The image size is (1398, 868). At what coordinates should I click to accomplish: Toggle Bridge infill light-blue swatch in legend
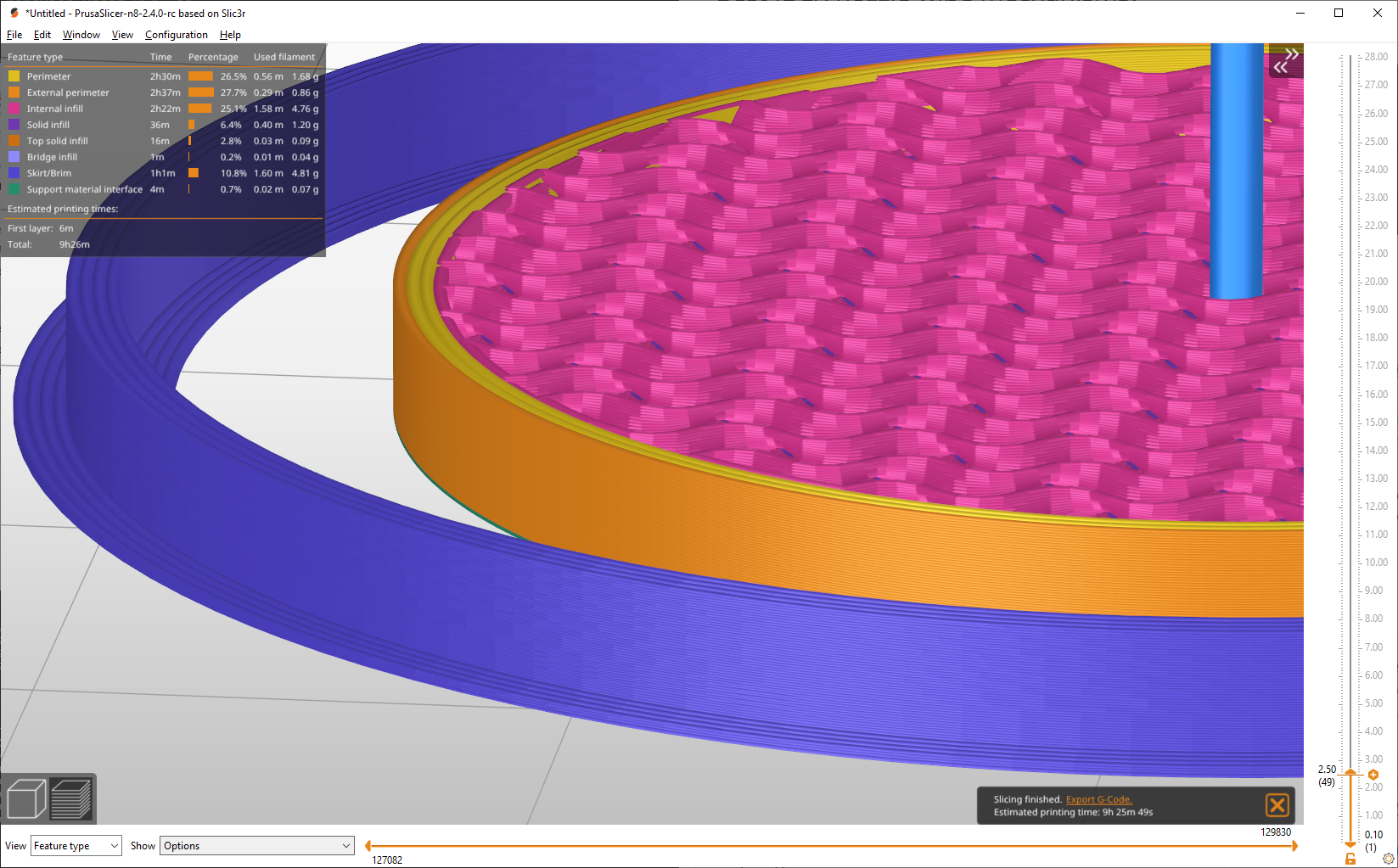point(14,157)
